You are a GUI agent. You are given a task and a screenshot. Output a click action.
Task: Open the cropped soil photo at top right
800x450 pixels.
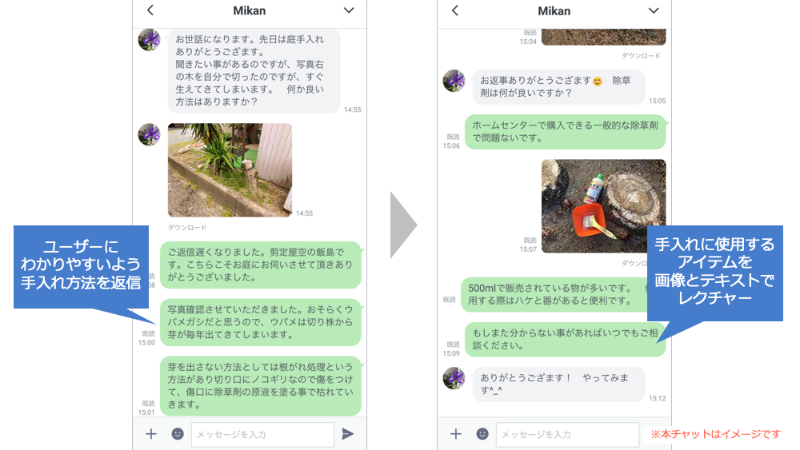click(604, 37)
